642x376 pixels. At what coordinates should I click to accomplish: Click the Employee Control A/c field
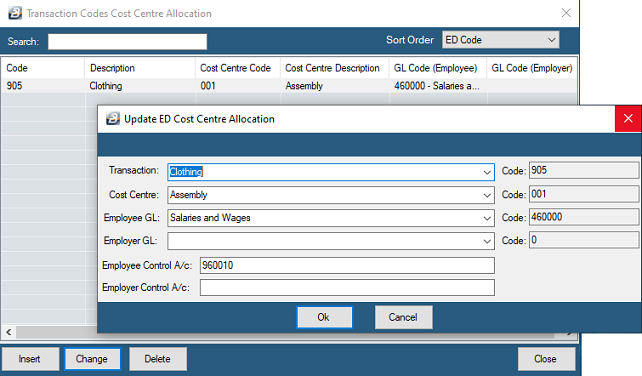click(347, 265)
